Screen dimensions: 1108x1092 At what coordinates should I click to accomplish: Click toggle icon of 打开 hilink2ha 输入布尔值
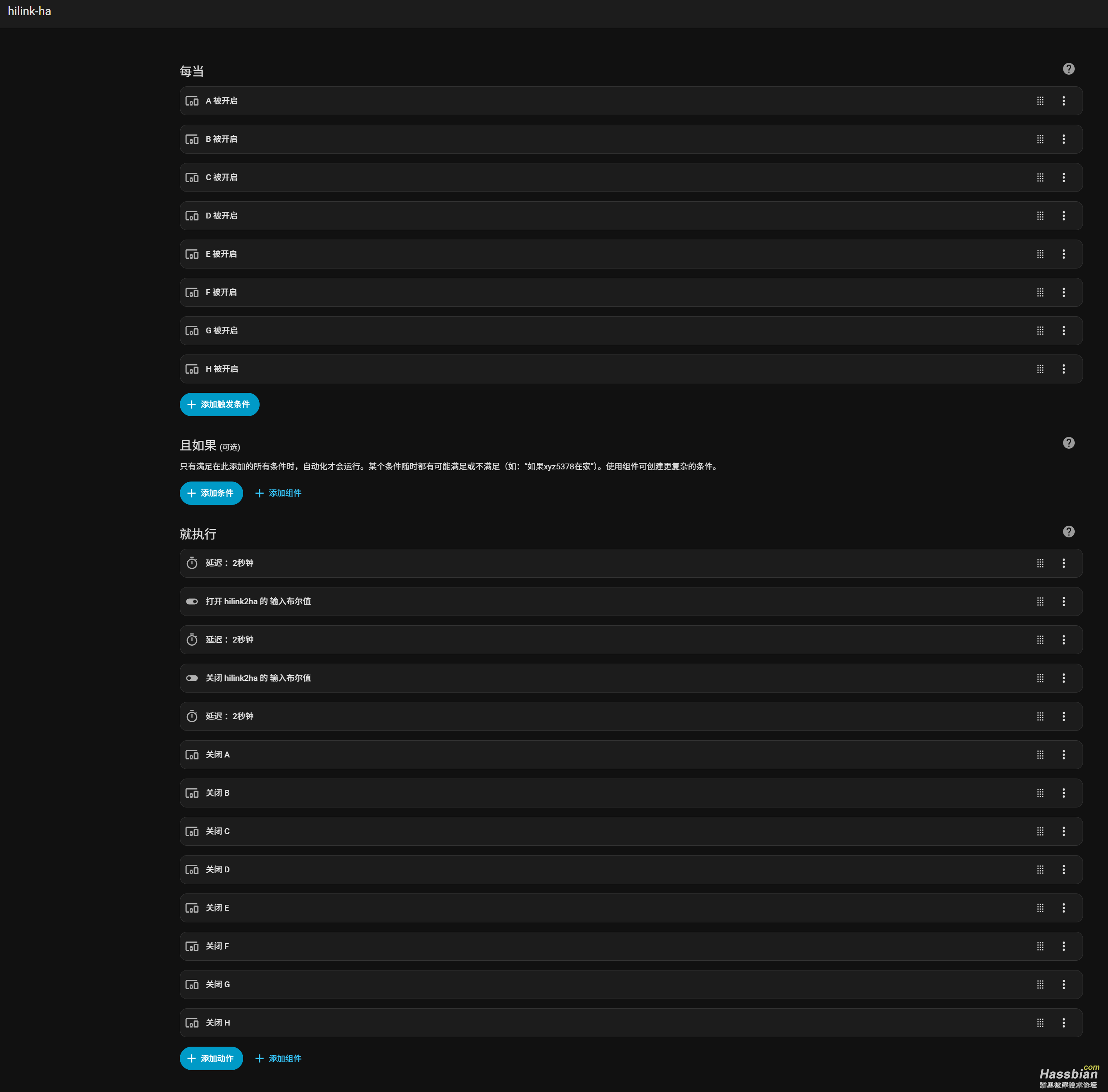pyautogui.click(x=192, y=601)
